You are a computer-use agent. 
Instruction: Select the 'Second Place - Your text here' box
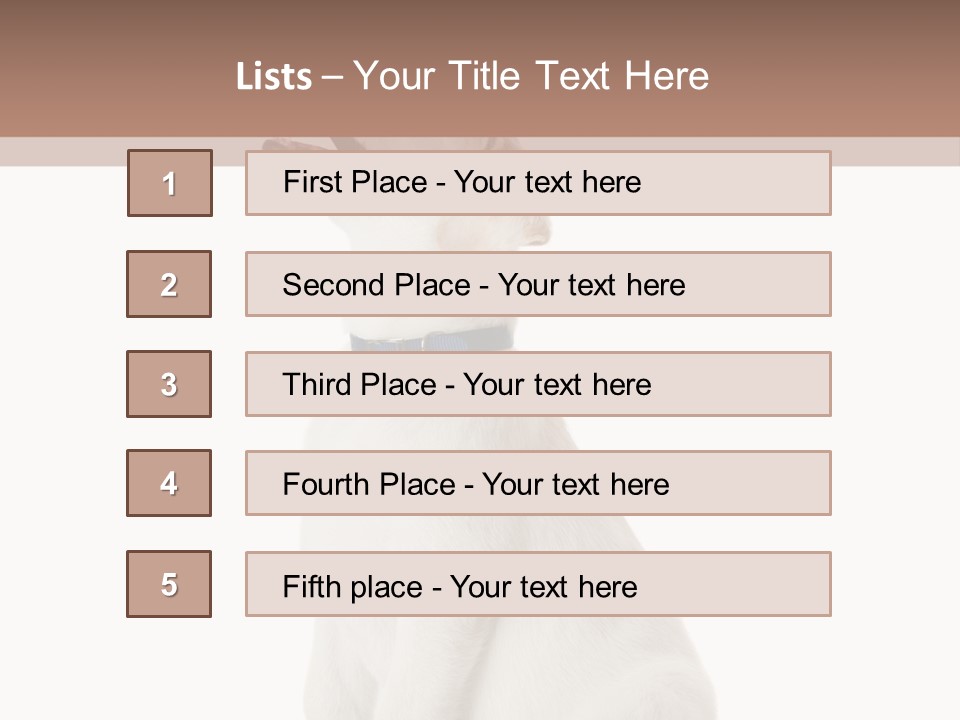tap(538, 284)
